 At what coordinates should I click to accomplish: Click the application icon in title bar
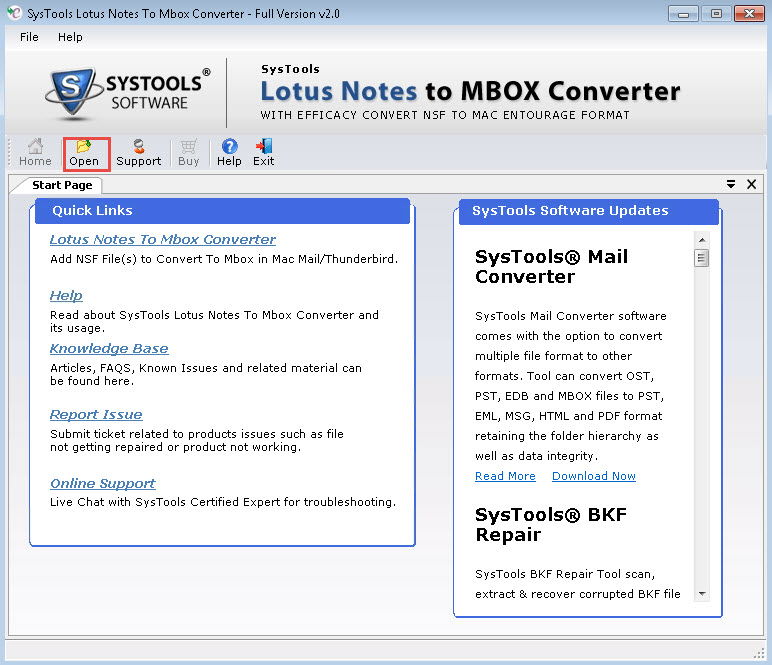click(14, 13)
